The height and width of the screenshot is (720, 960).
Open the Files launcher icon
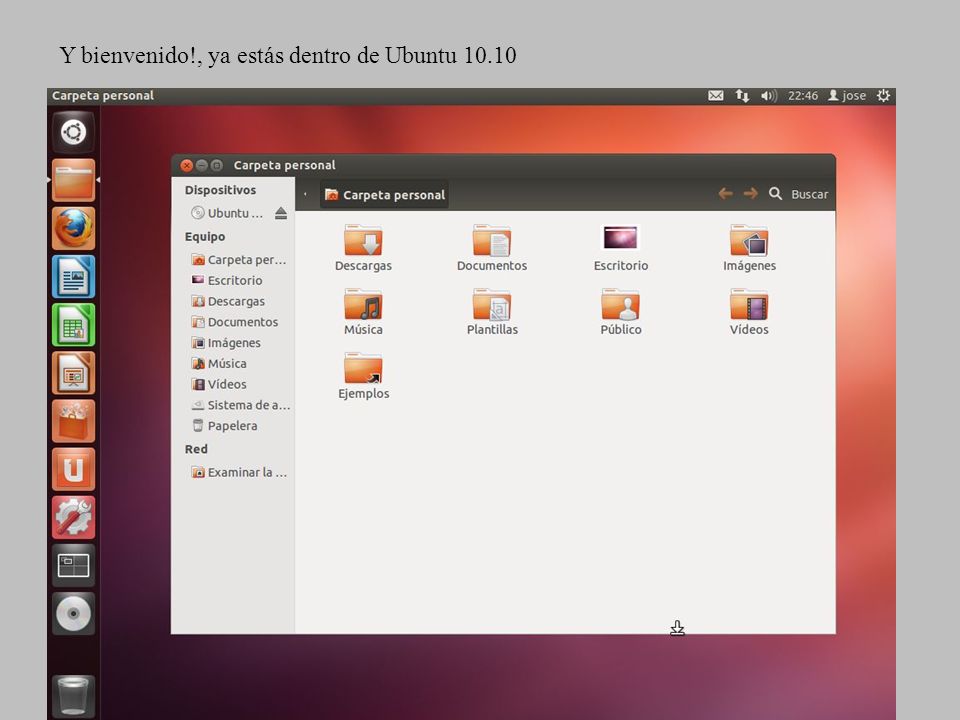(x=73, y=180)
